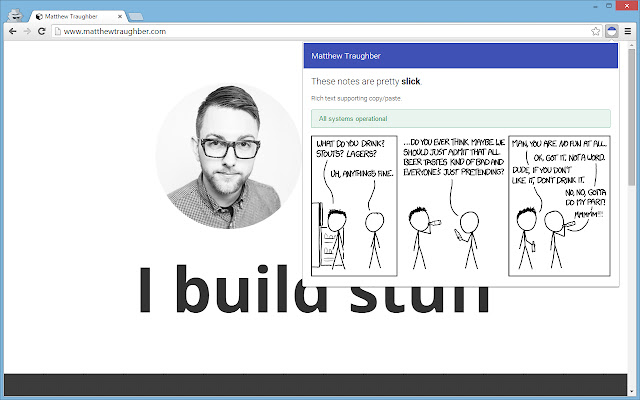Click the browser forward arrow
Viewport: 640px width, 400px height.
tap(27, 31)
